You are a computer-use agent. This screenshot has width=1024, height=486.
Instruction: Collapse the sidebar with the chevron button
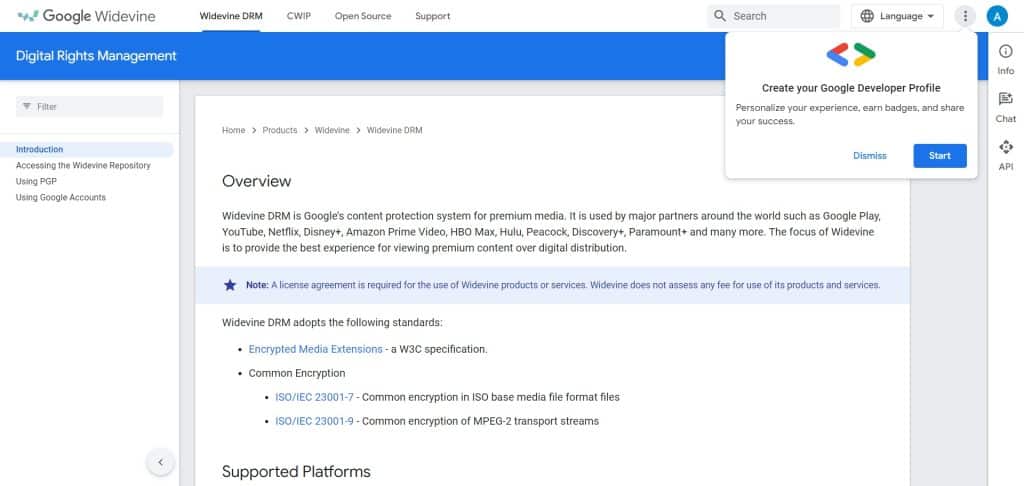tap(161, 462)
